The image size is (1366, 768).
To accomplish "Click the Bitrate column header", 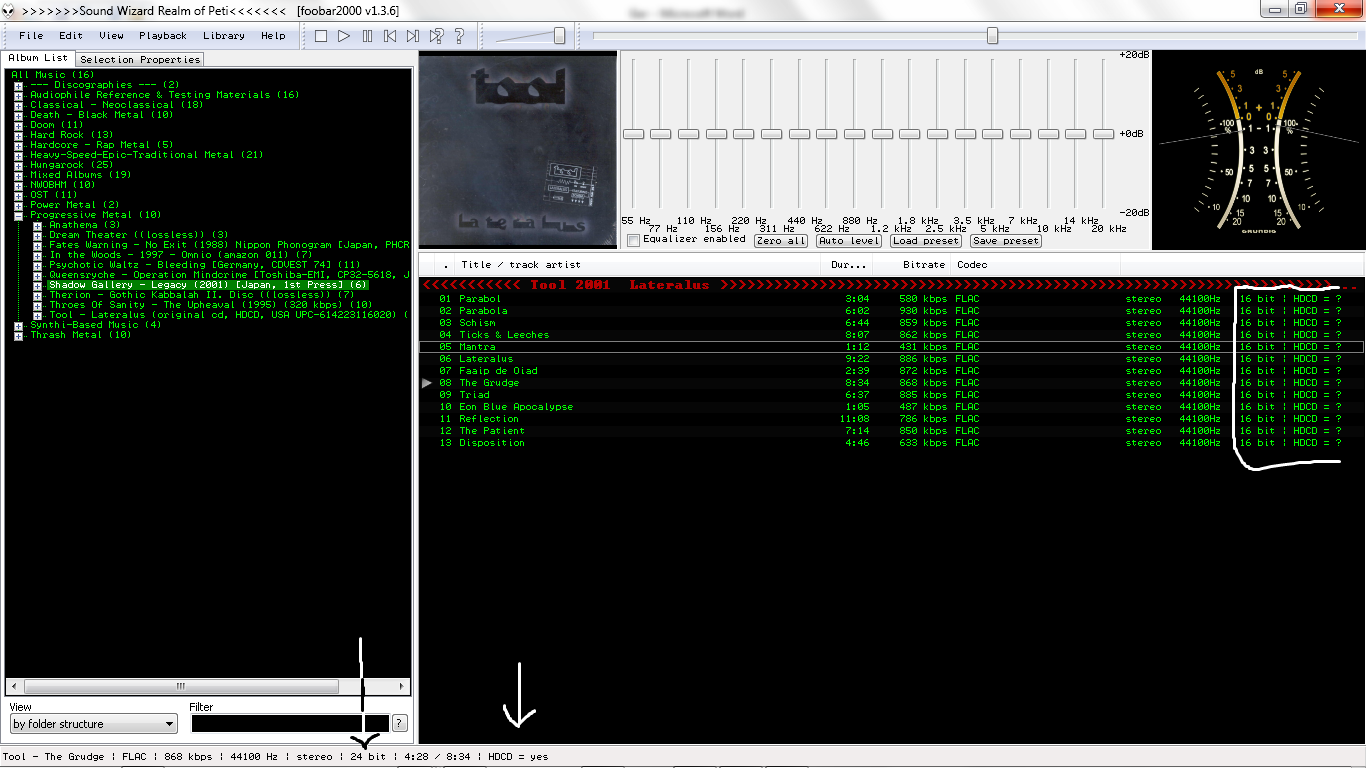I will (x=911, y=265).
